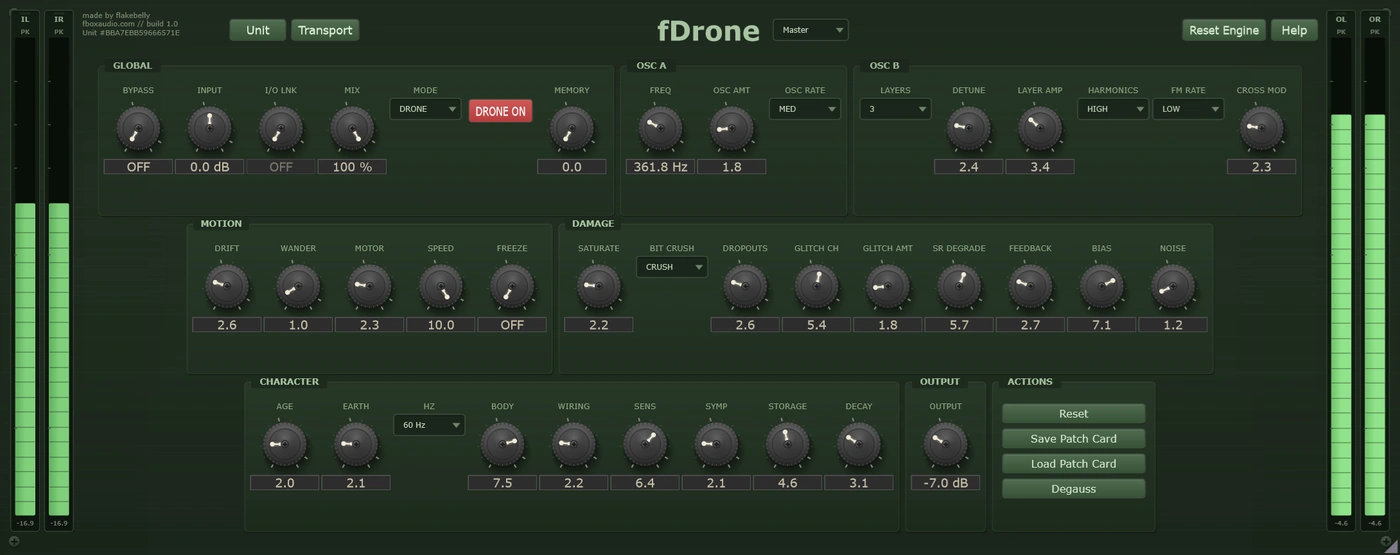Click the MIX value field 100 %
The height and width of the screenshot is (555, 1400).
[352, 167]
